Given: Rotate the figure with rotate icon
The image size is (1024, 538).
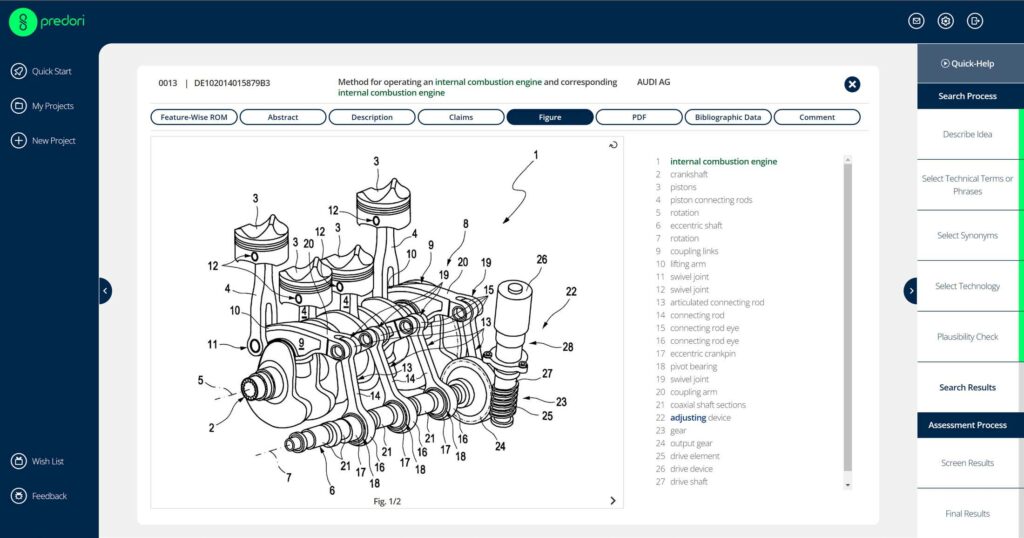Looking at the screenshot, I should 613,145.
